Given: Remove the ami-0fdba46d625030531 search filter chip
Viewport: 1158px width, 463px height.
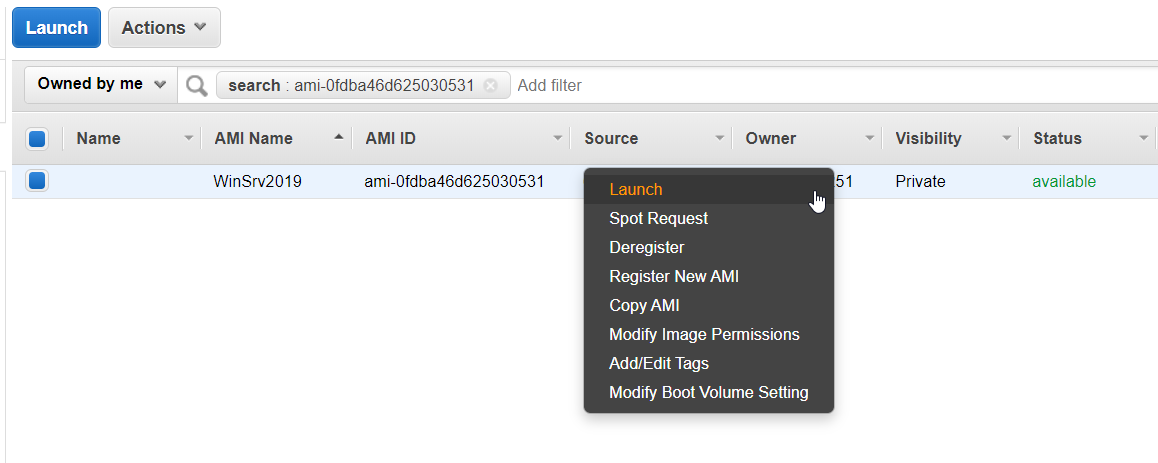Looking at the screenshot, I should click(x=490, y=86).
